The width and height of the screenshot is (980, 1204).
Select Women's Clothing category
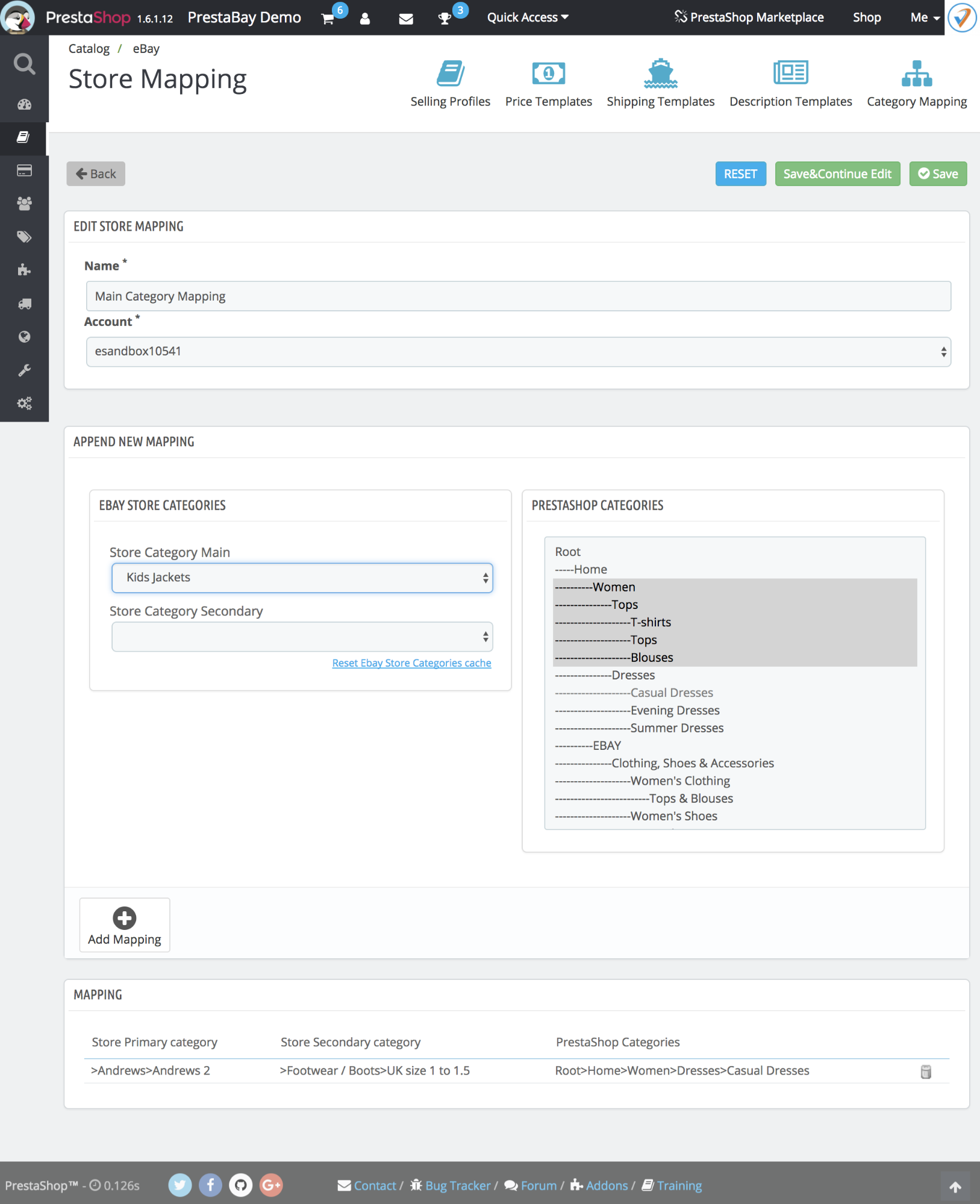735,781
